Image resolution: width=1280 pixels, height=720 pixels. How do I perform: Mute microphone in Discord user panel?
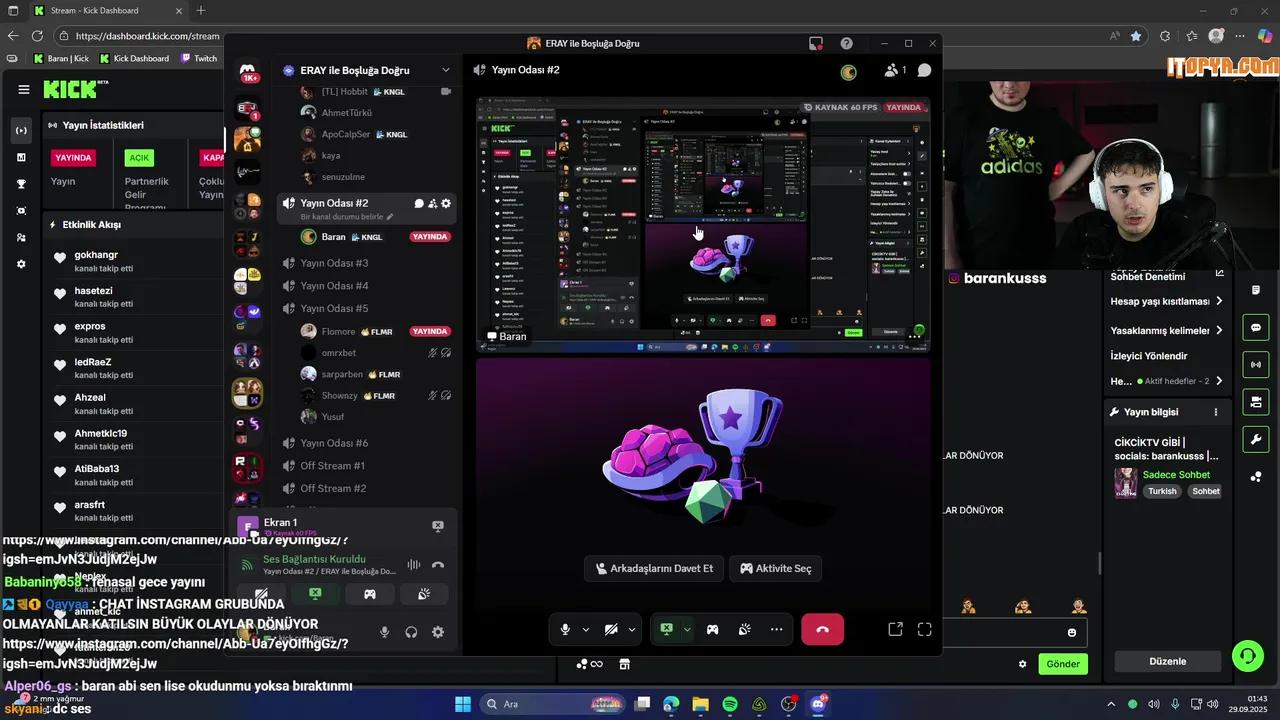pyautogui.click(x=384, y=632)
